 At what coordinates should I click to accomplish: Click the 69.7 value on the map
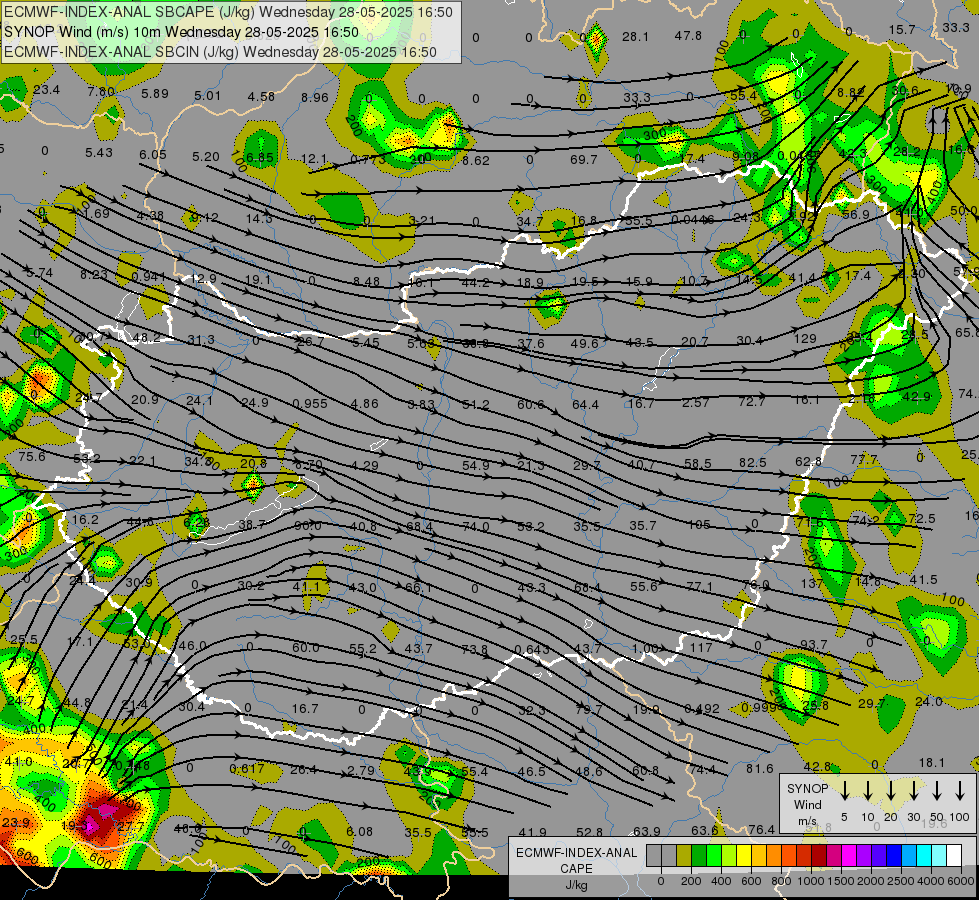584,160
